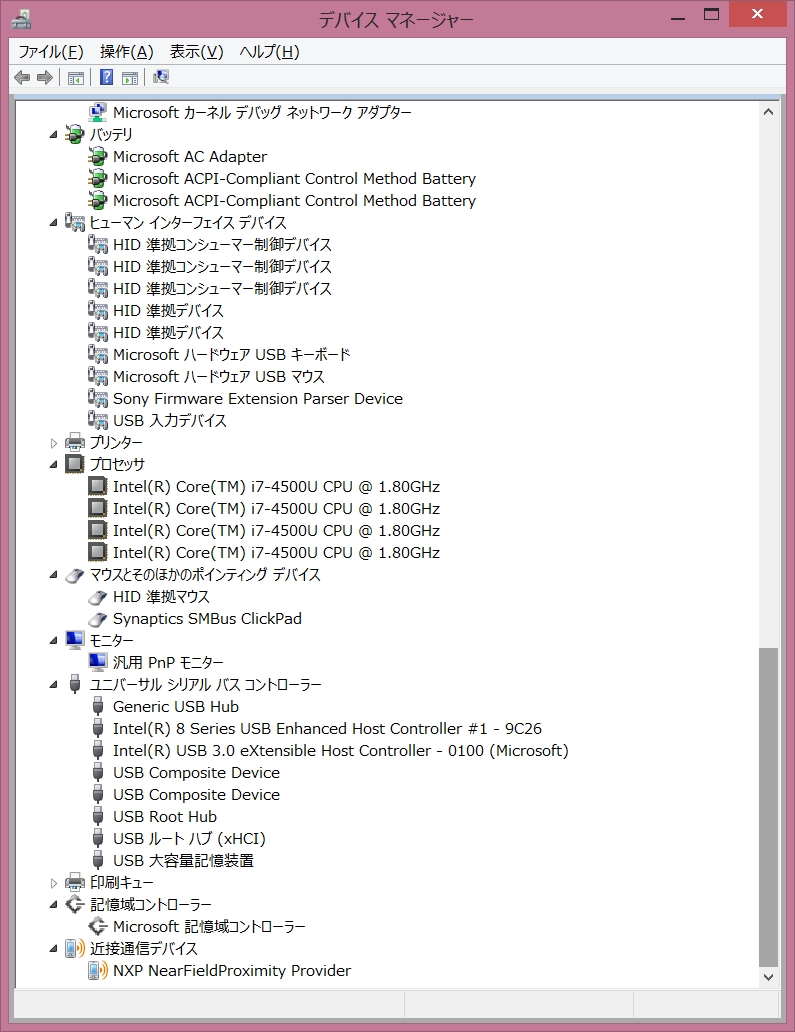The height and width of the screenshot is (1032, 795).
Task: Click the icon beside Generic USB Hub
Action: 98,707
